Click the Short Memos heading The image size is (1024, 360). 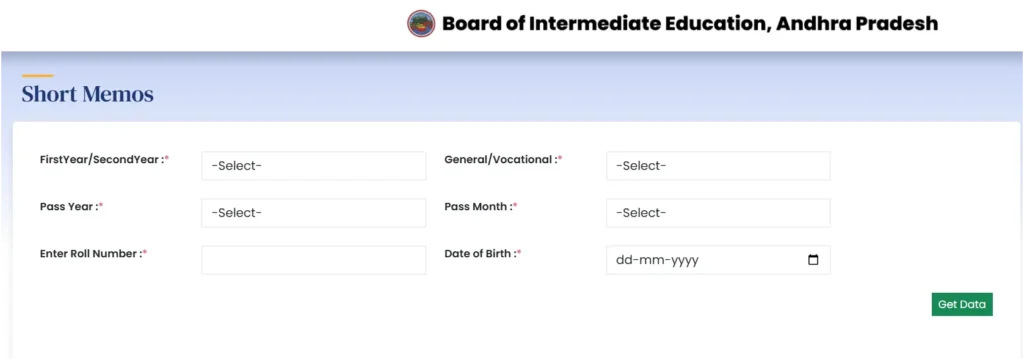88,94
